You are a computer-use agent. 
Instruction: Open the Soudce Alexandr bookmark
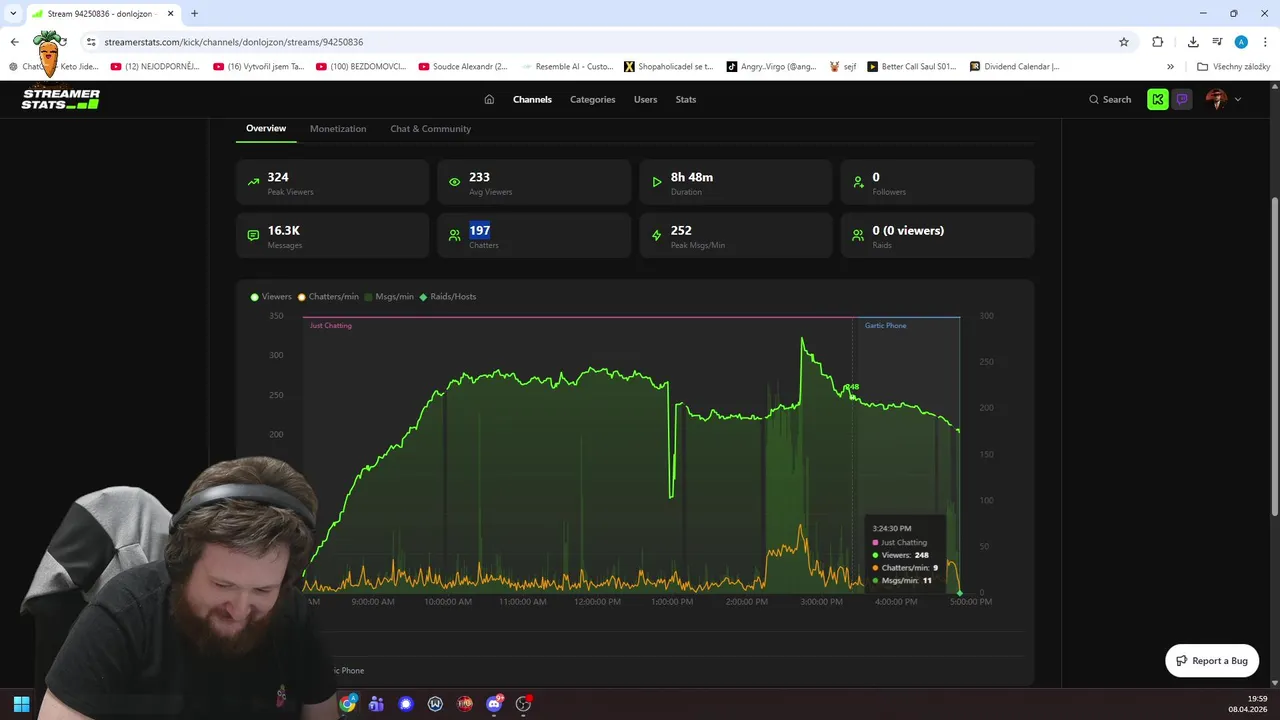(x=463, y=67)
